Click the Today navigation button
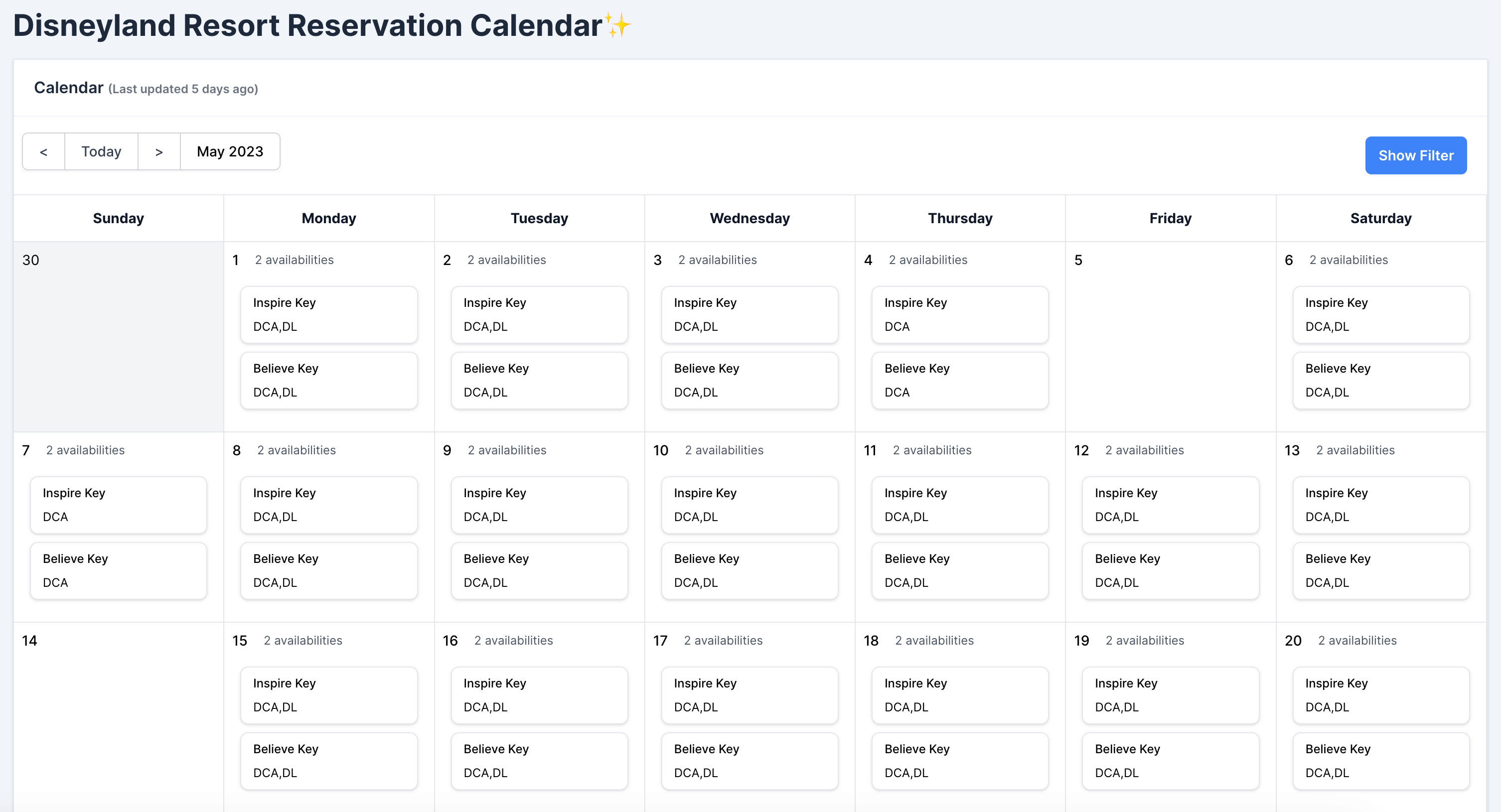The width and height of the screenshot is (1501, 812). pyautogui.click(x=101, y=151)
